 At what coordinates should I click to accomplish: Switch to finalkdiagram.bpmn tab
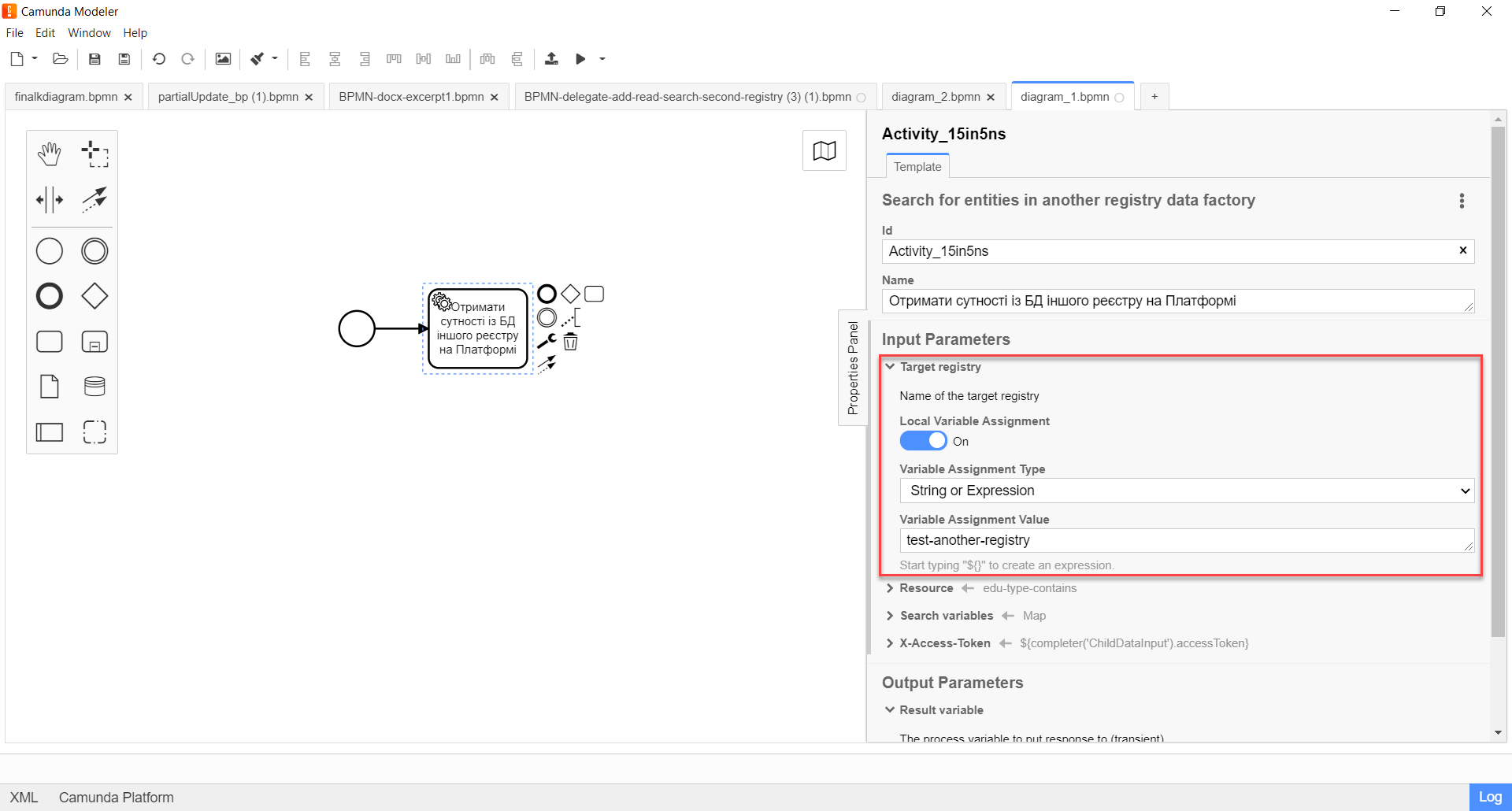(x=66, y=97)
